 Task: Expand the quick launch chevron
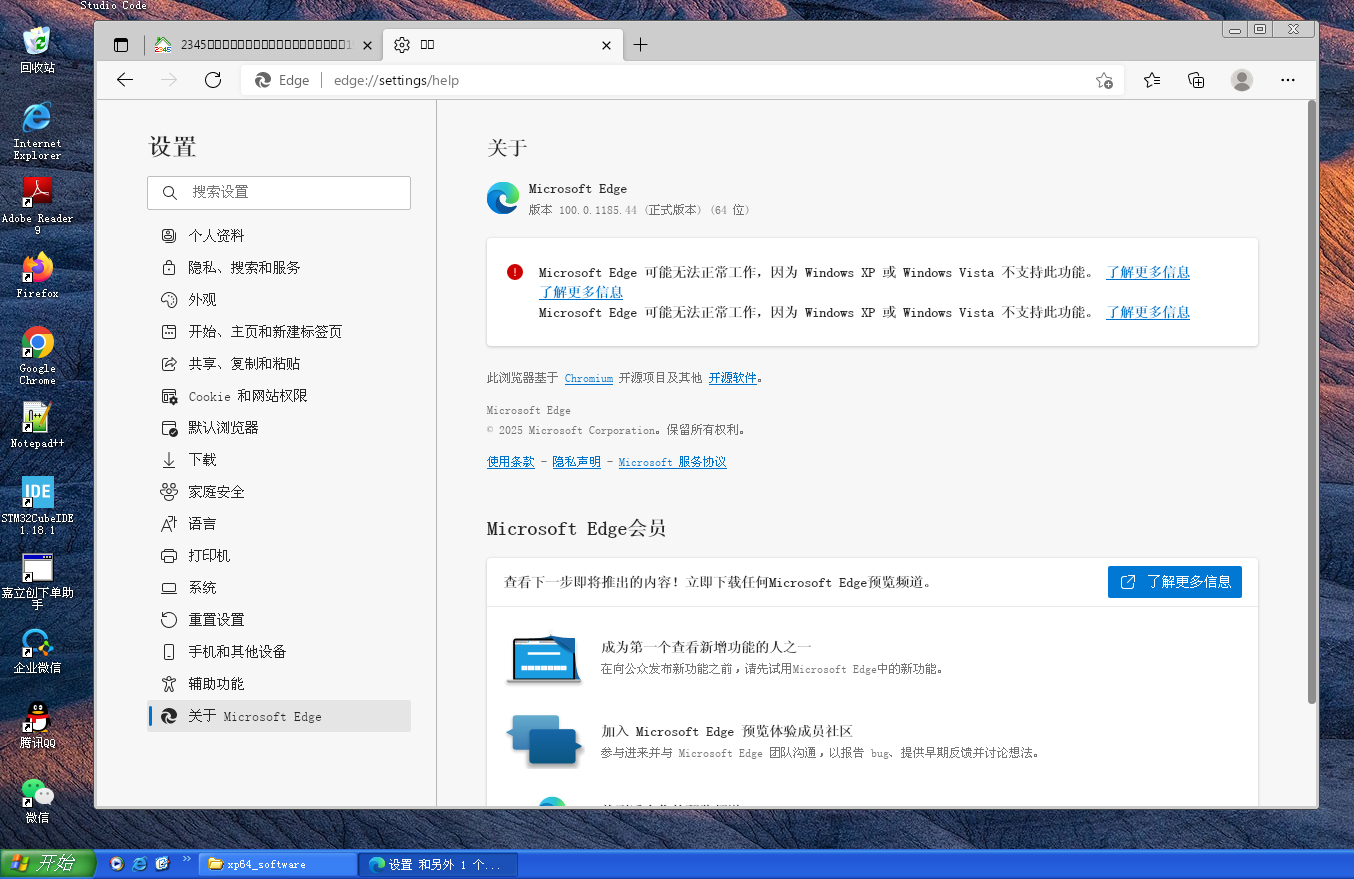[186, 859]
